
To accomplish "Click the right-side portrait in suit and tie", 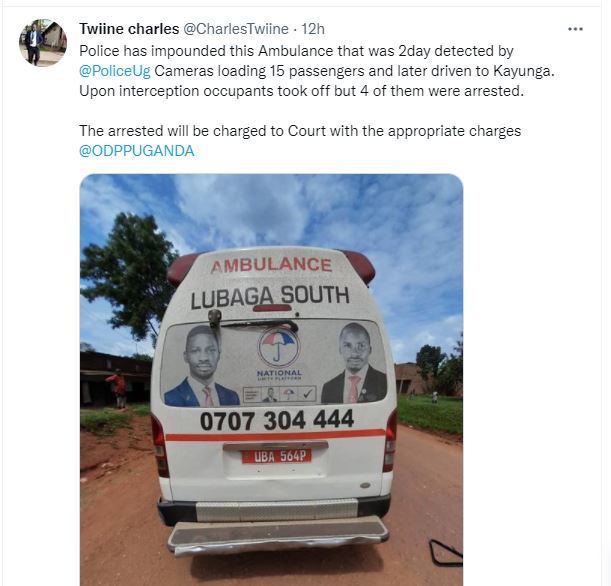I will [354, 363].
